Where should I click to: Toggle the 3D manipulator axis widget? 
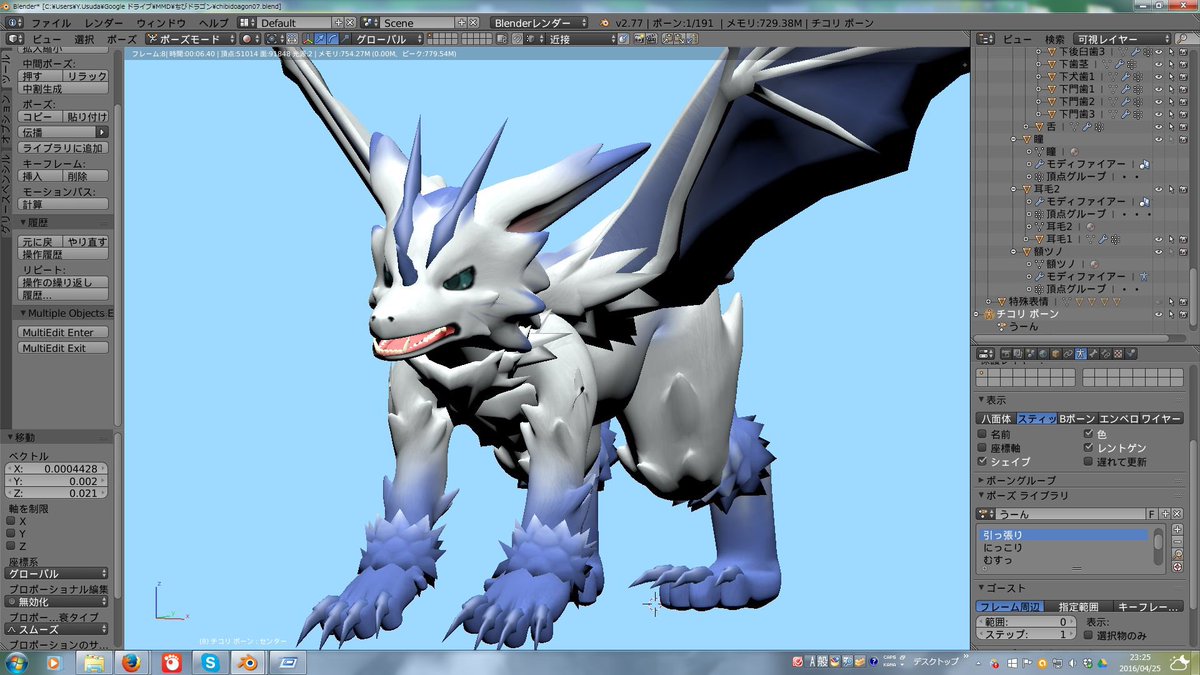point(308,39)
